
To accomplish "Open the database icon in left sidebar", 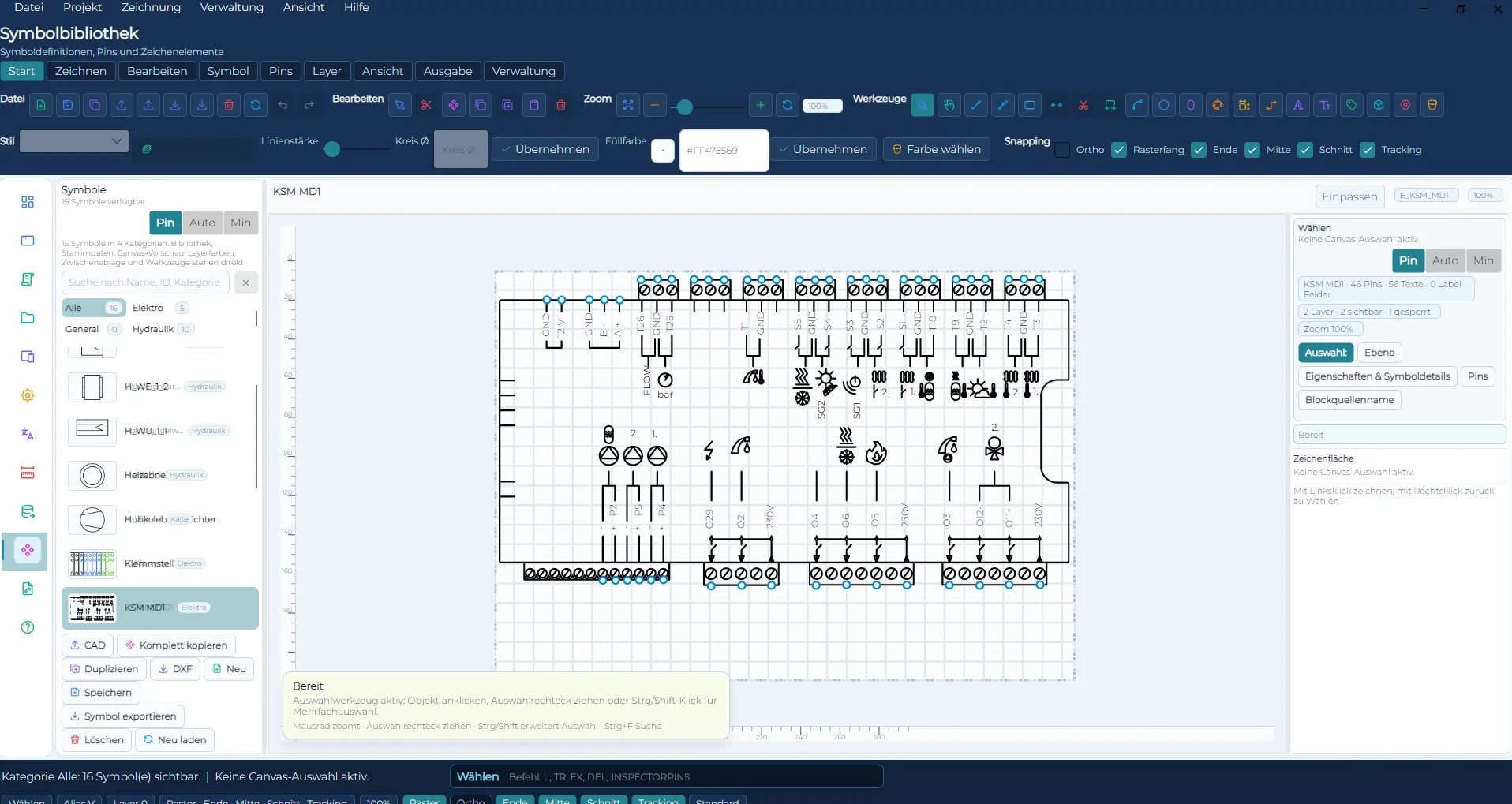I will pos(28,511).
